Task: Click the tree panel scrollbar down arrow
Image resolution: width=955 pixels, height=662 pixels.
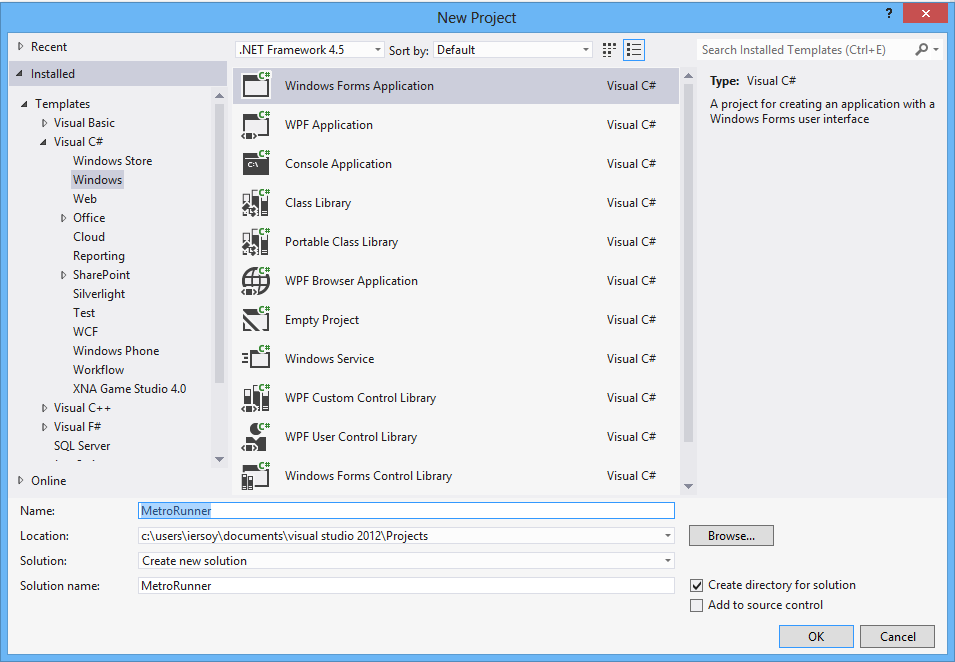Action: pyautogui.click(x=220, y=459)
